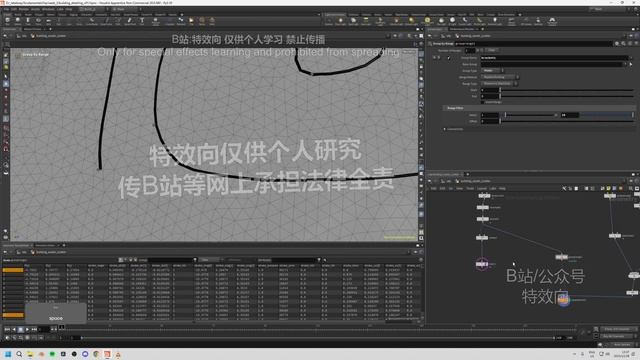The height and width of the screenshot is (360, 640).
Task: Open the spreadsheet Group field dropdown arrow
Action: pyautogui.click(x=195, y=260)
